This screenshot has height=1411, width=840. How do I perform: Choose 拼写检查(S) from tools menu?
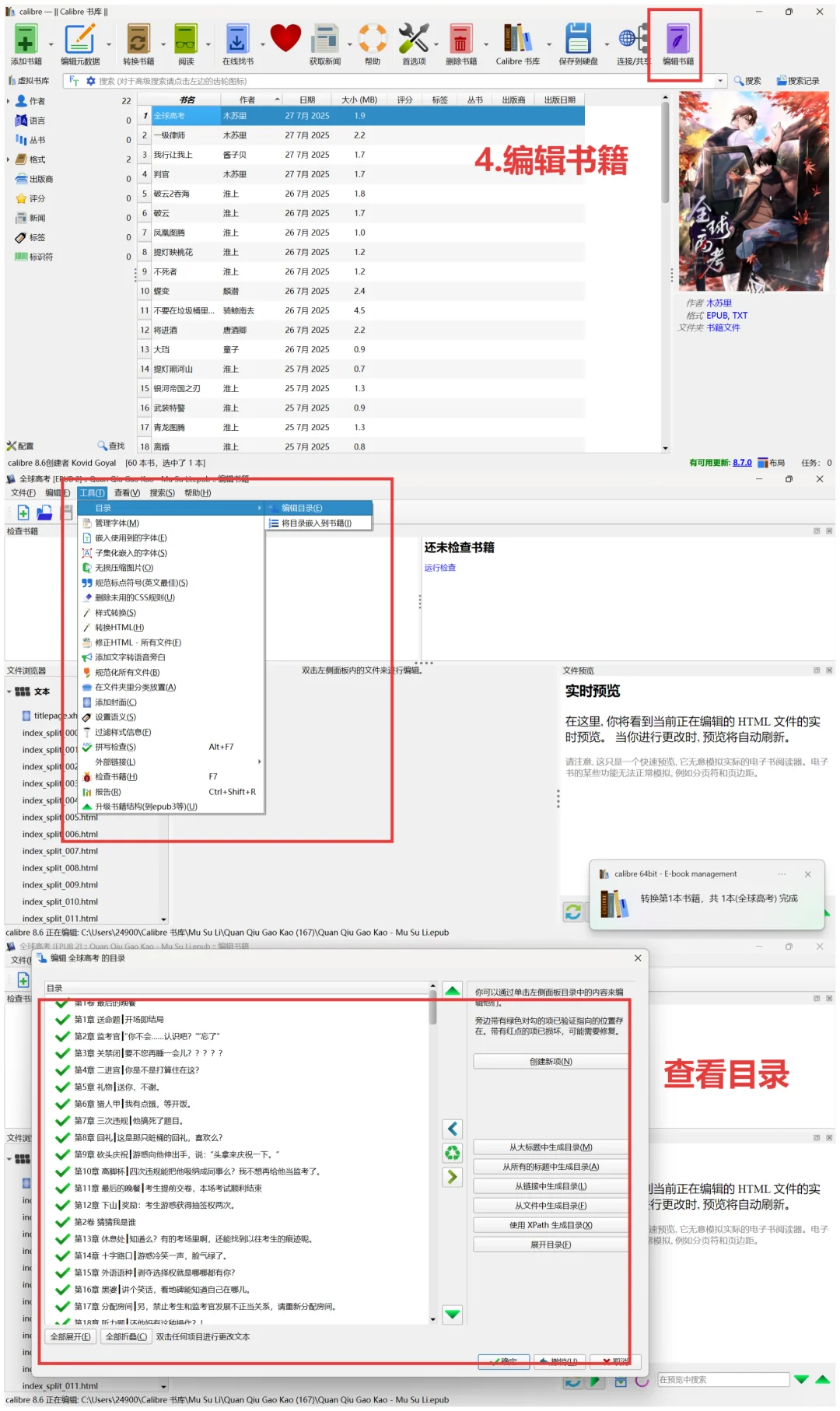pos(171,747)
